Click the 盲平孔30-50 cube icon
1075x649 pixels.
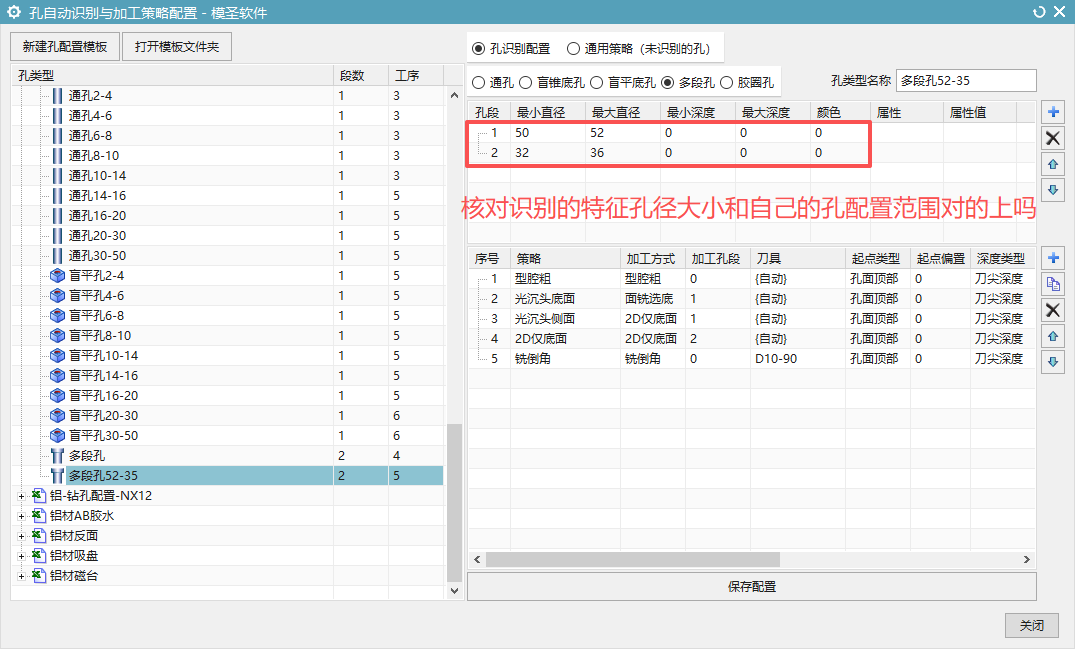pos(58,435)
